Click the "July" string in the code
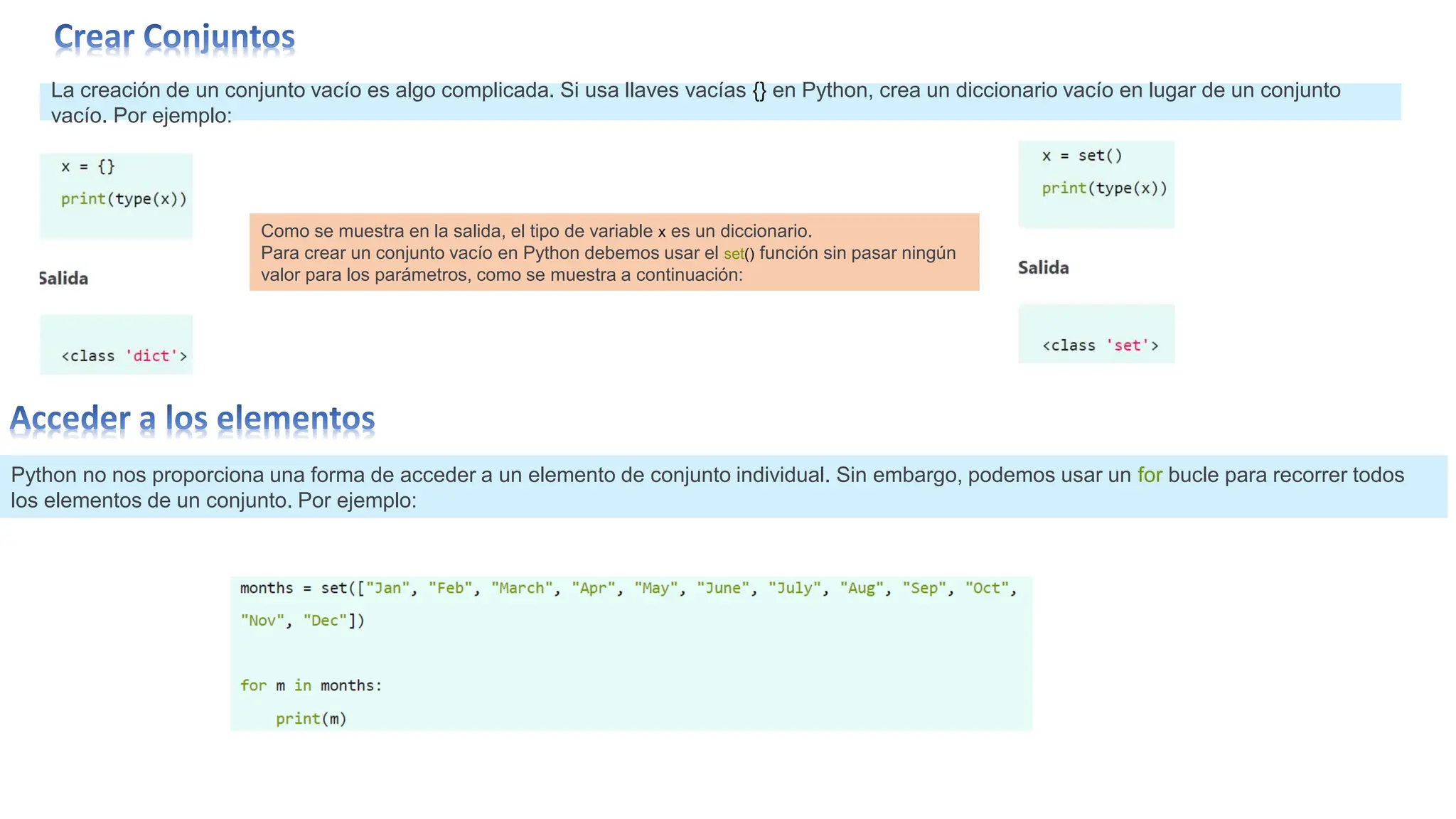 pyautogui.click(x=795, y=588)
